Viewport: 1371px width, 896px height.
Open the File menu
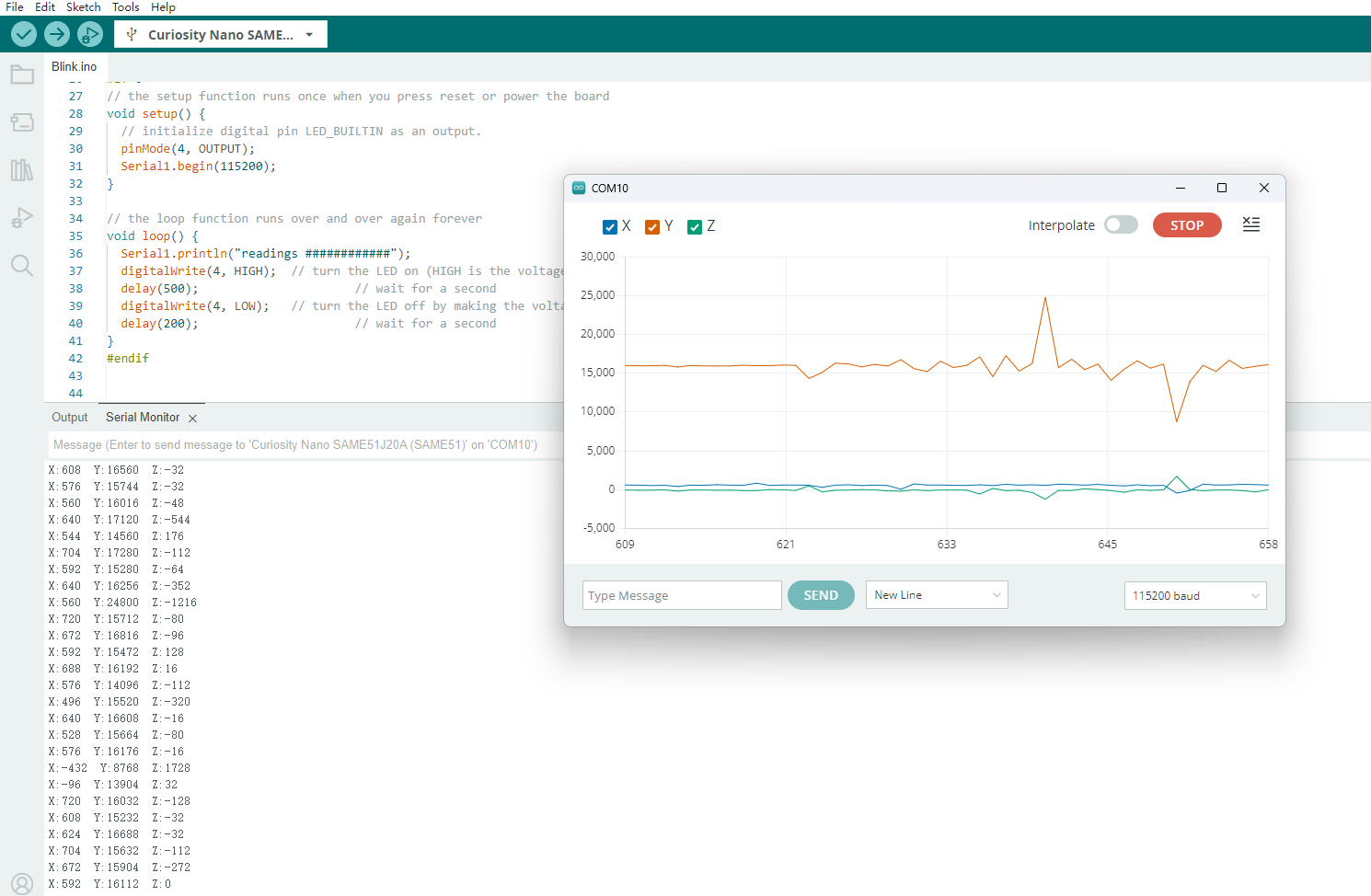coord(15,7)
